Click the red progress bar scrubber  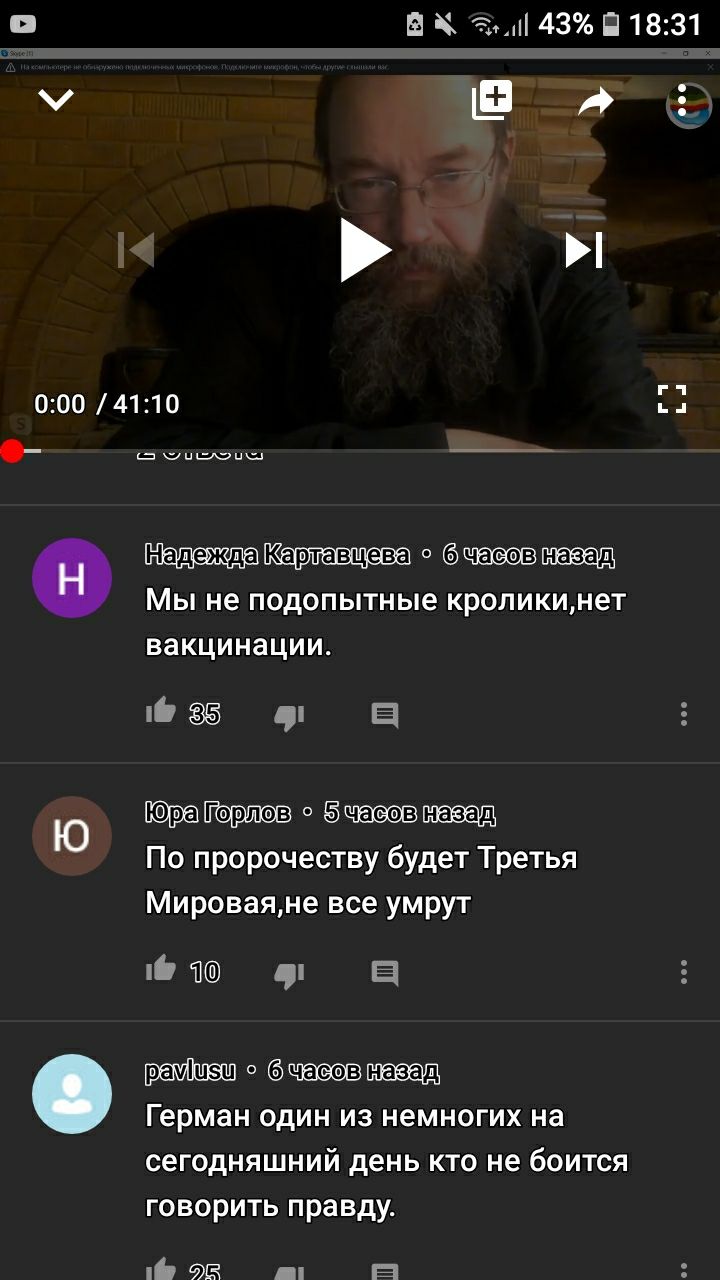pos(12,451)
